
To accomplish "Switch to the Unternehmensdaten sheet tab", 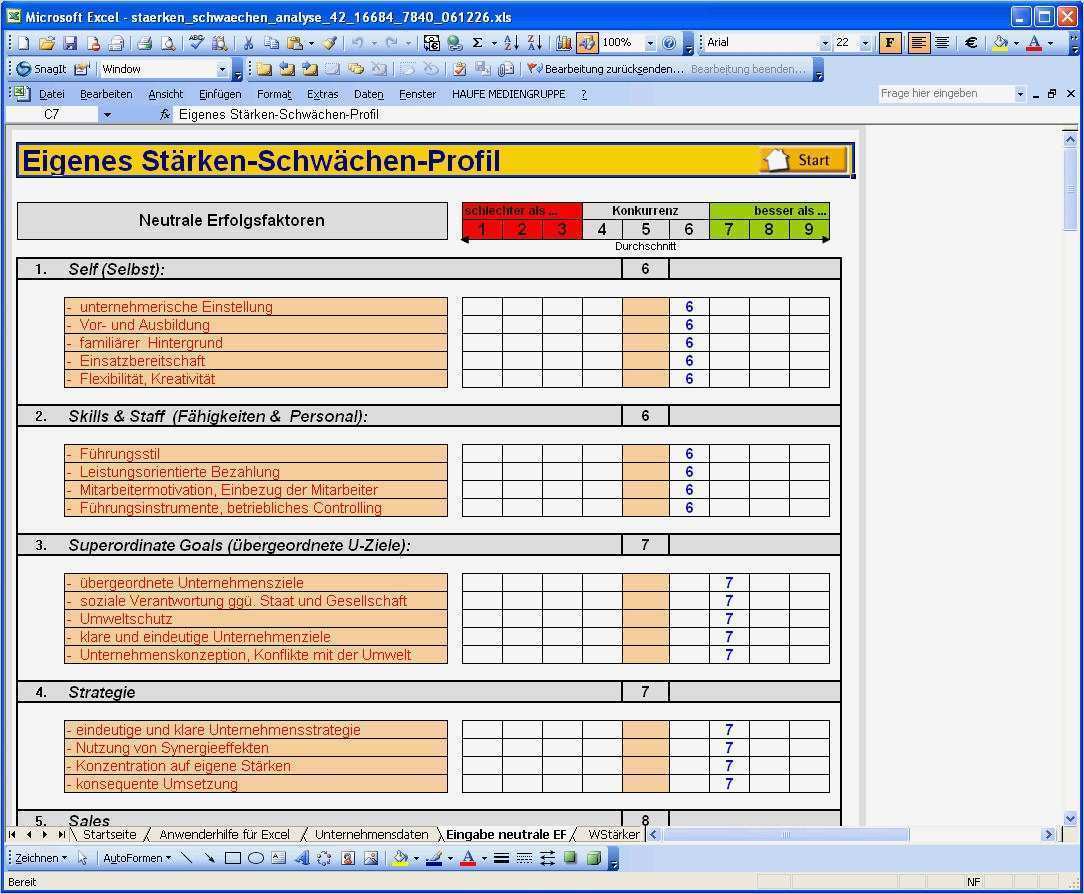I will point(372,834).
